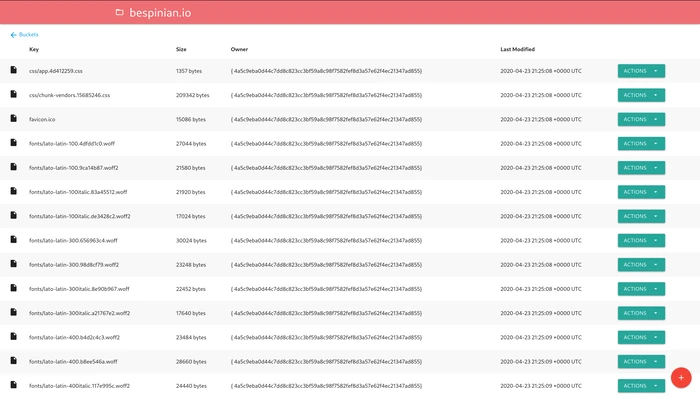700x396 pixels.
Task: Click the Key column header
Action: (x=34, y=50)
